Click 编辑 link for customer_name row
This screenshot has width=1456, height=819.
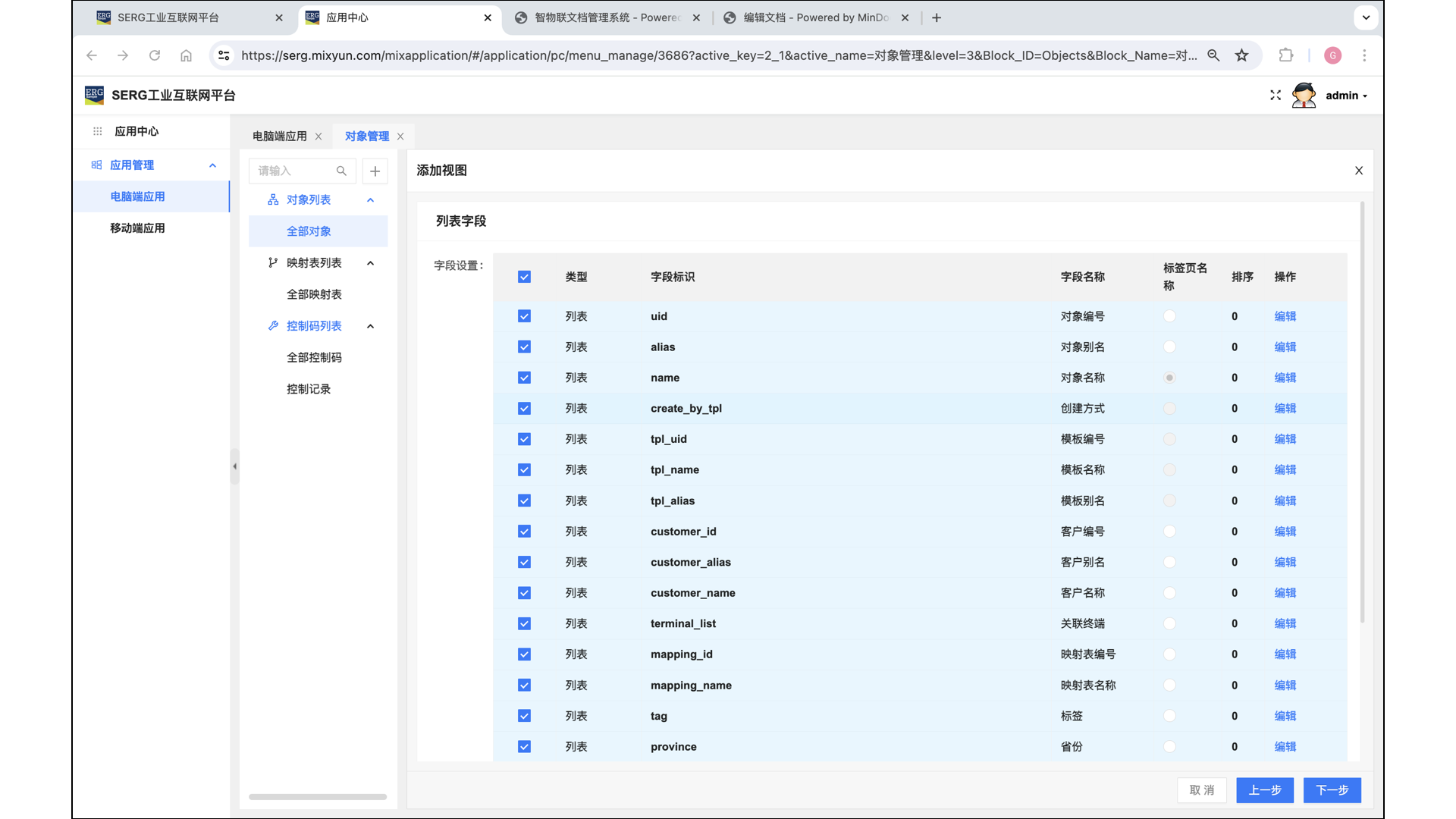pyautogui.click(x=1285, y=593)
